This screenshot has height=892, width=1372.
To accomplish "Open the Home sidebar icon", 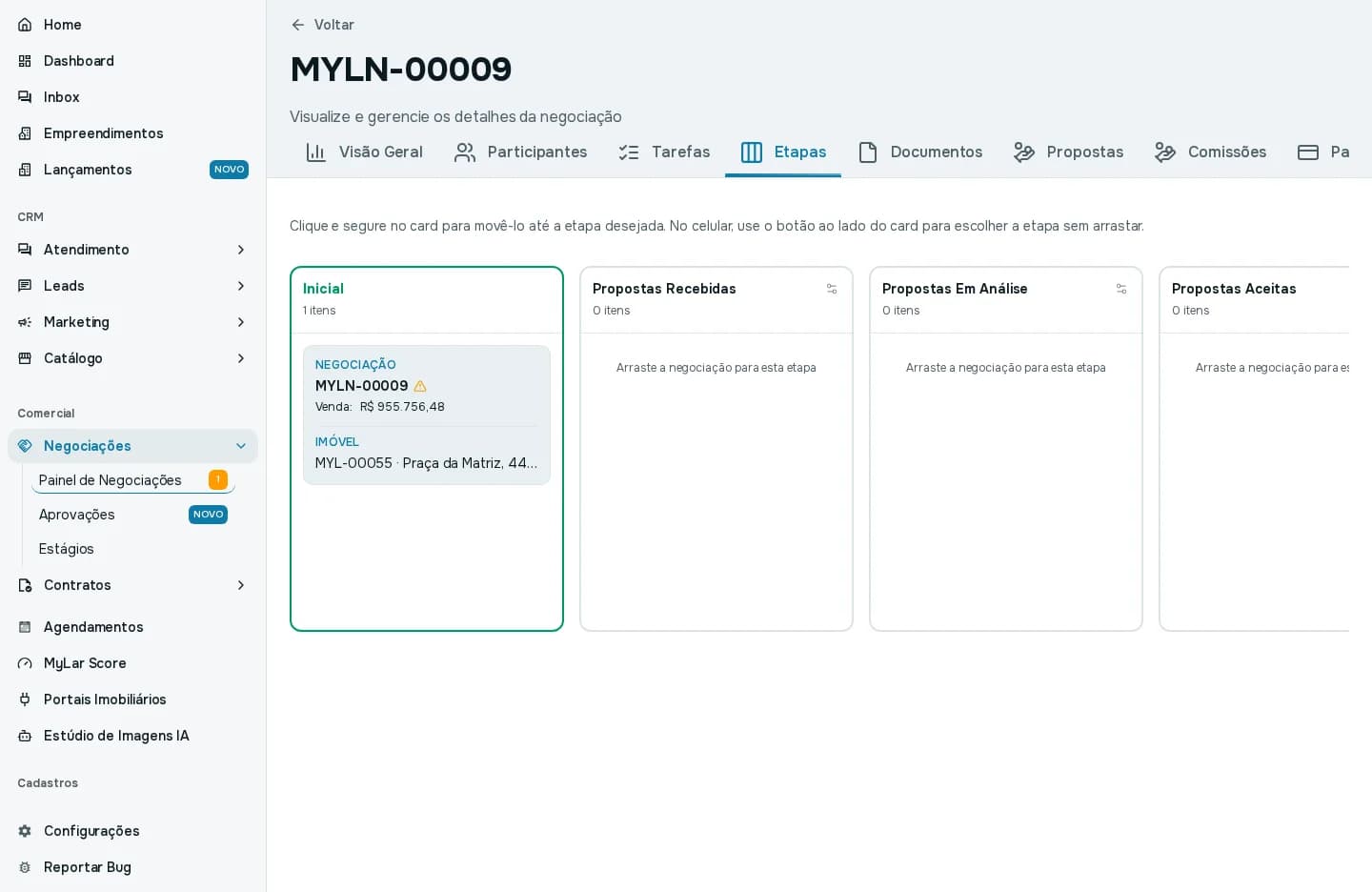I will click(25, 25).
